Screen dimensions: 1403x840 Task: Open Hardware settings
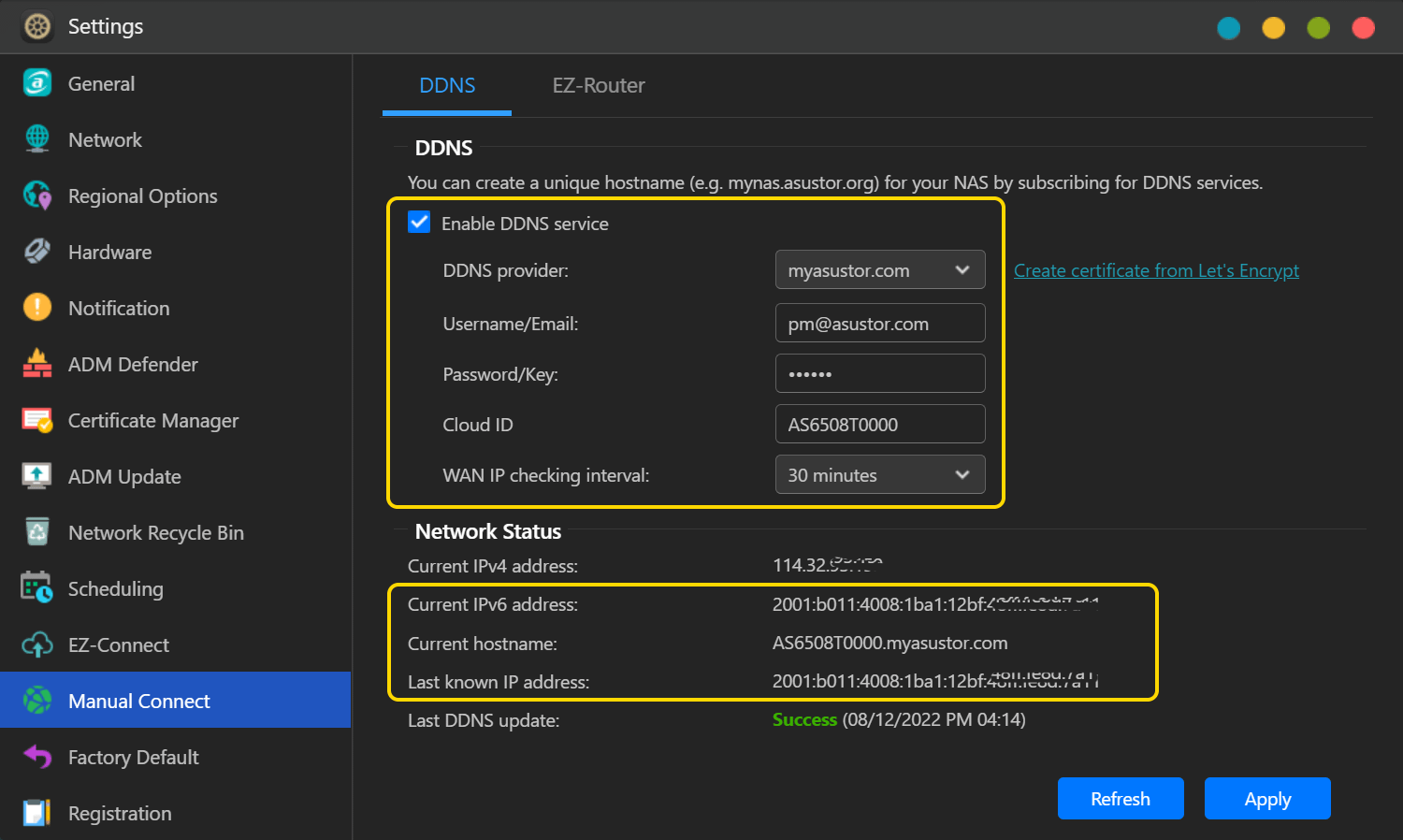tap(176, 252)
